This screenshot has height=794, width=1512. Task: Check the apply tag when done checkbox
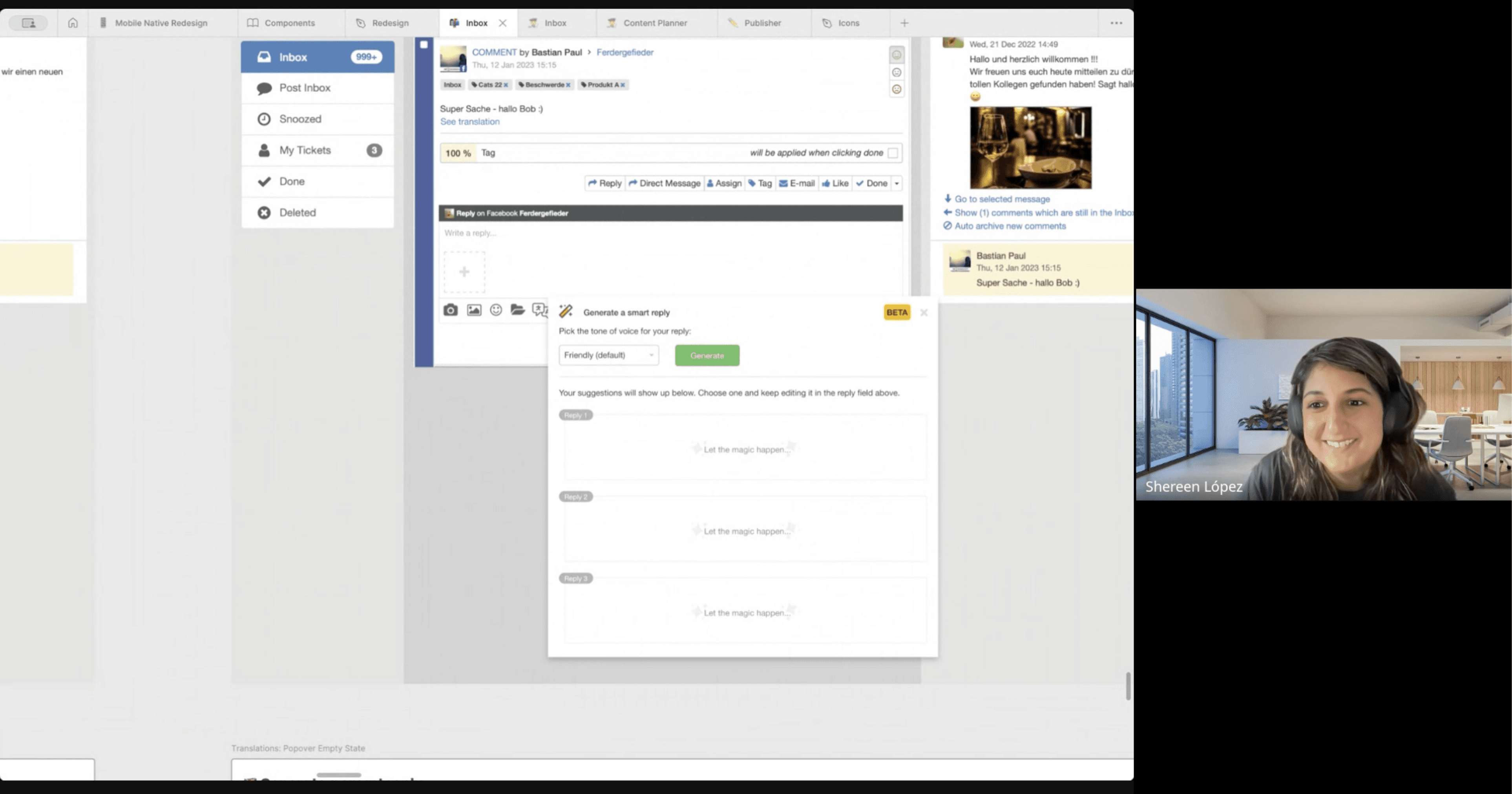click(893, 153)
